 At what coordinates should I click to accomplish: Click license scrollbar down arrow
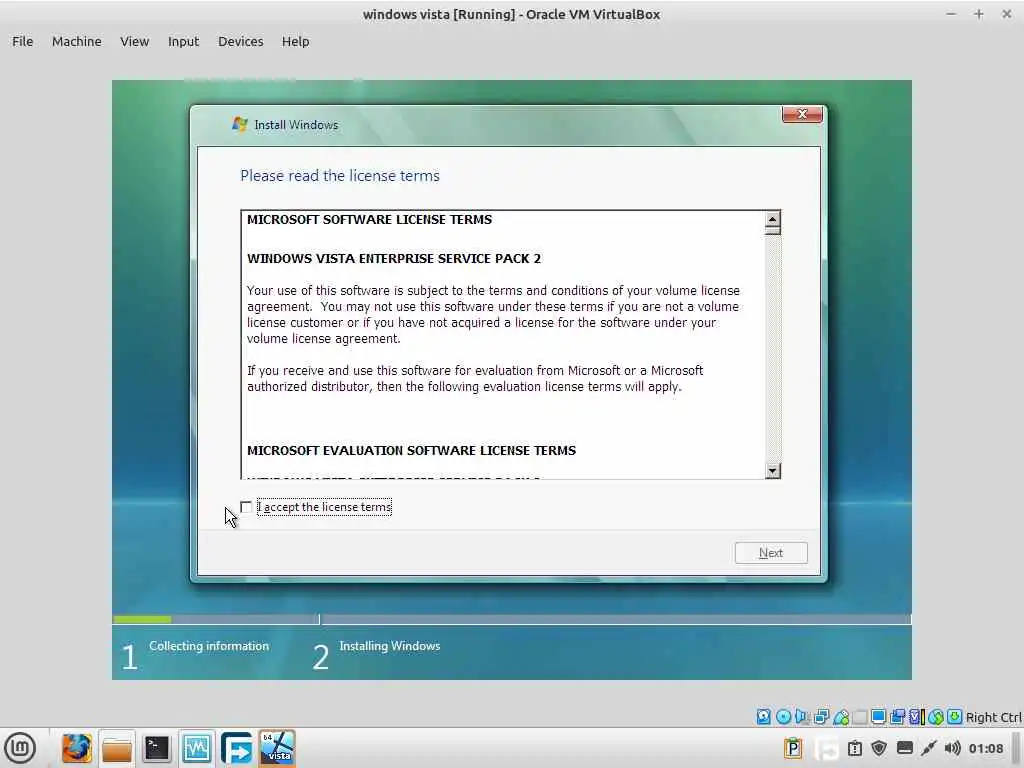tap(773, 470)
